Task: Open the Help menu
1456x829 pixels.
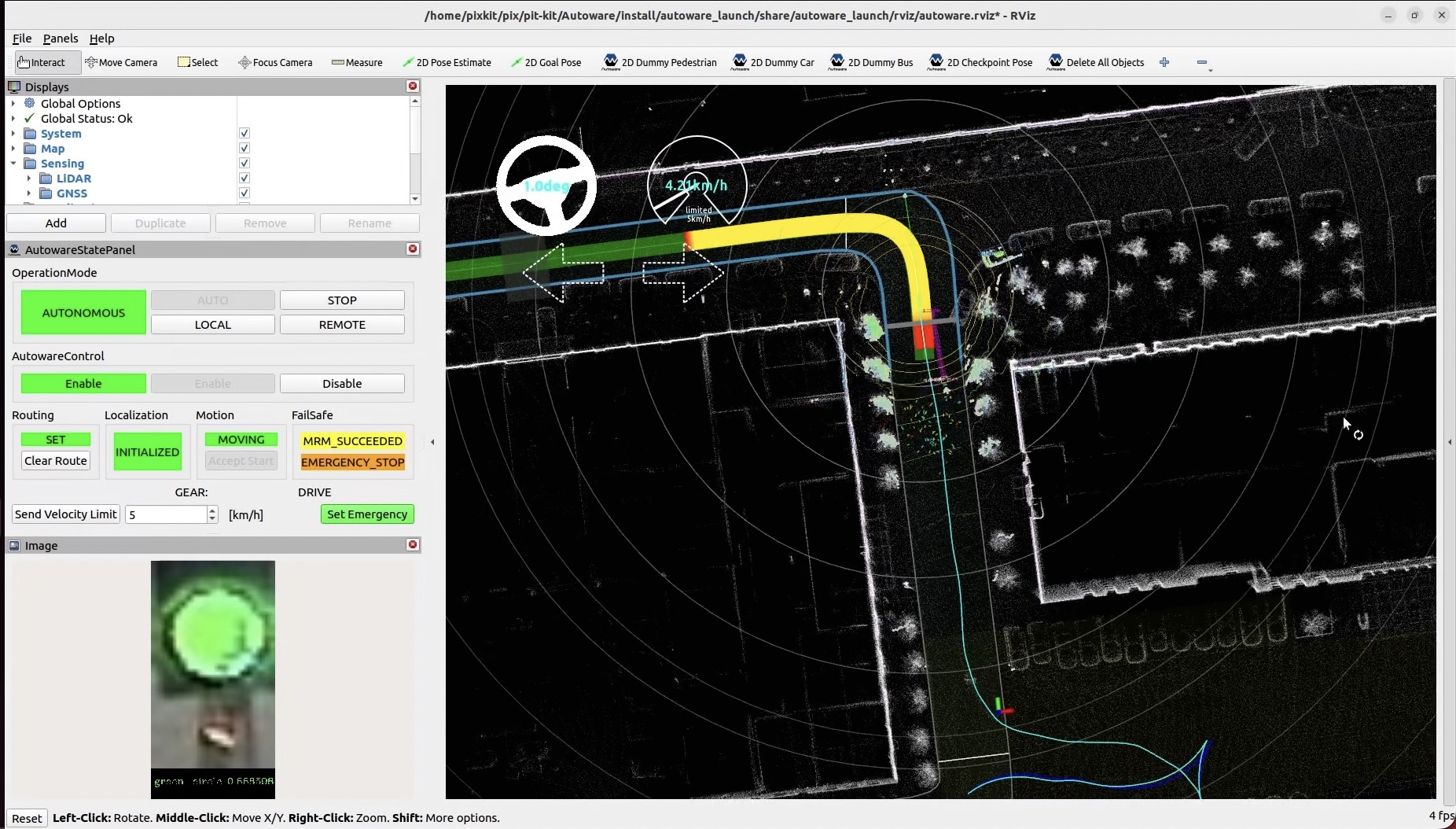Action: (x=101, y=38)
